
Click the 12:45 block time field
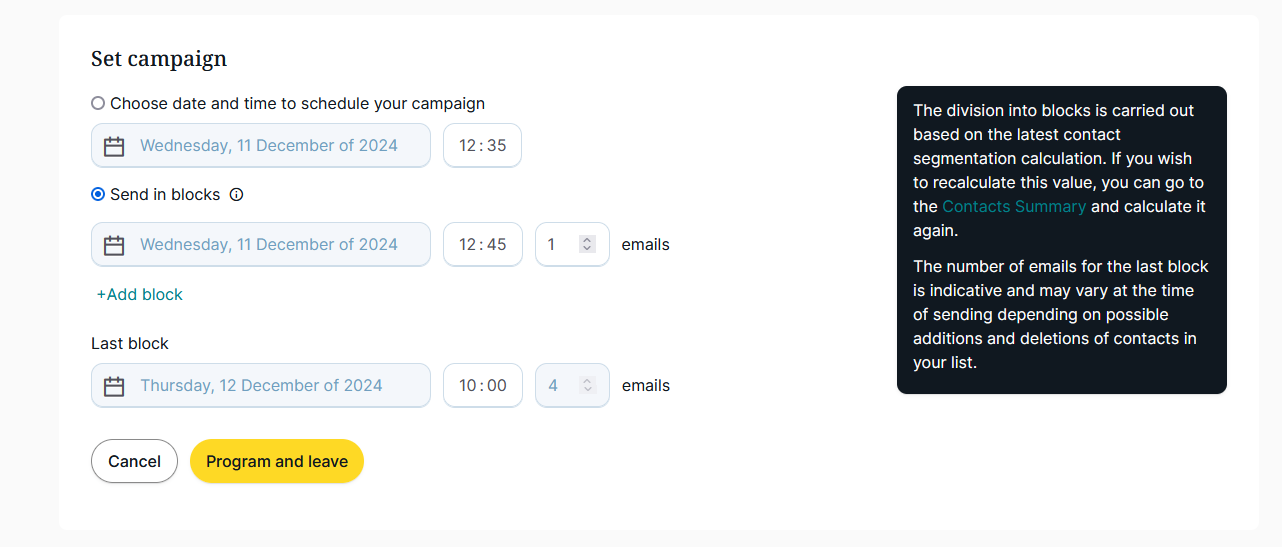(x=482, y=244)
